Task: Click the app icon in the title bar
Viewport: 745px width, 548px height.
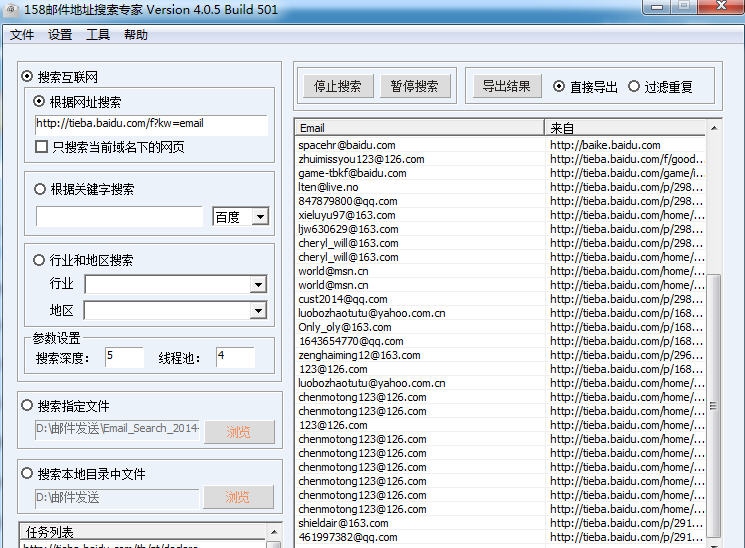Action: (10, 9)
